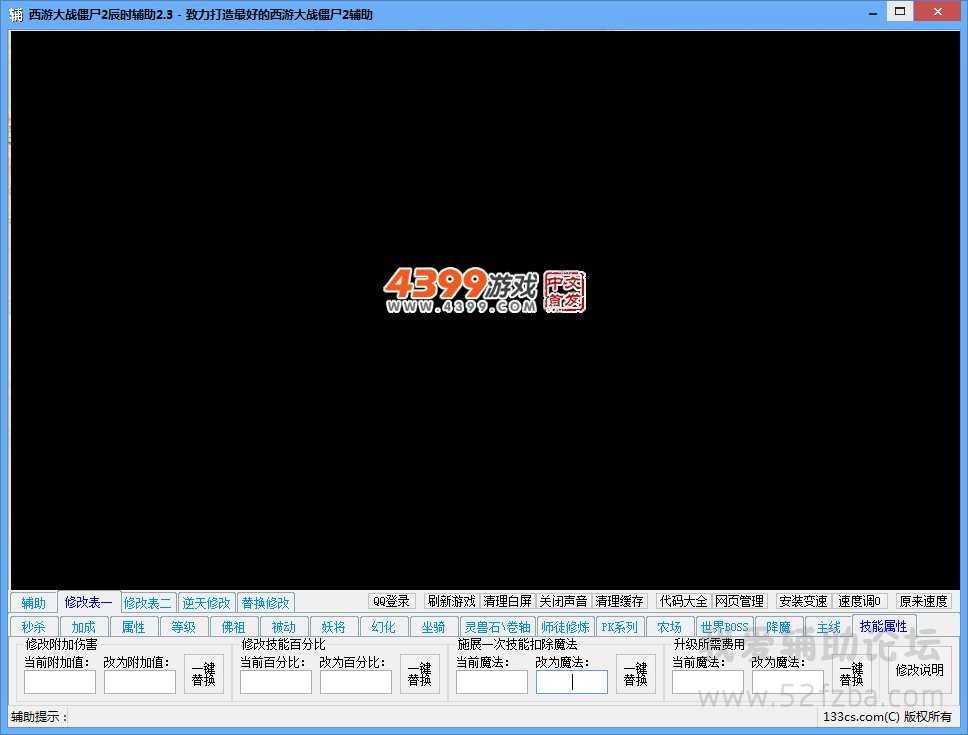
Task: Focus the 当前百分比 input field
Action: [x=276, y=682]
